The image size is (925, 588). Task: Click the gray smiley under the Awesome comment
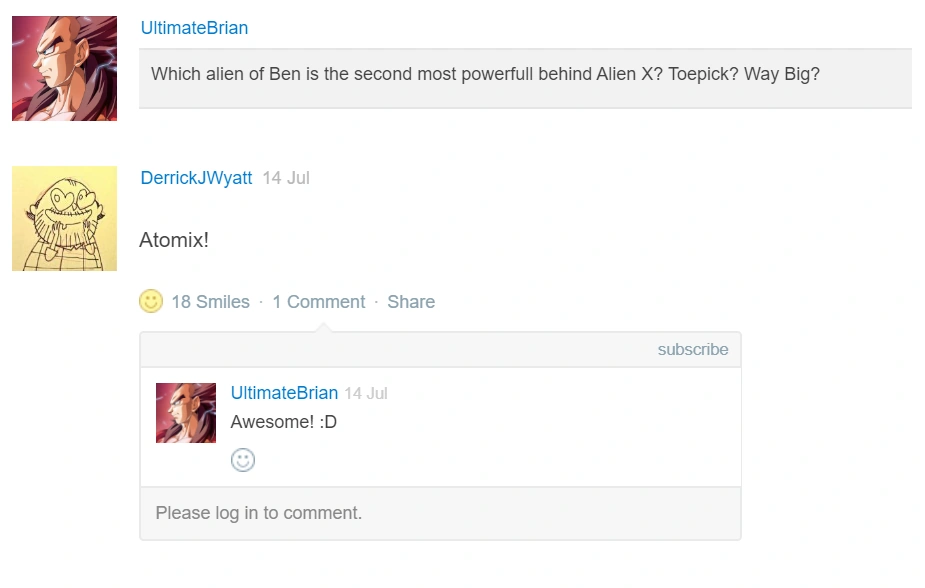click(243, 460)
